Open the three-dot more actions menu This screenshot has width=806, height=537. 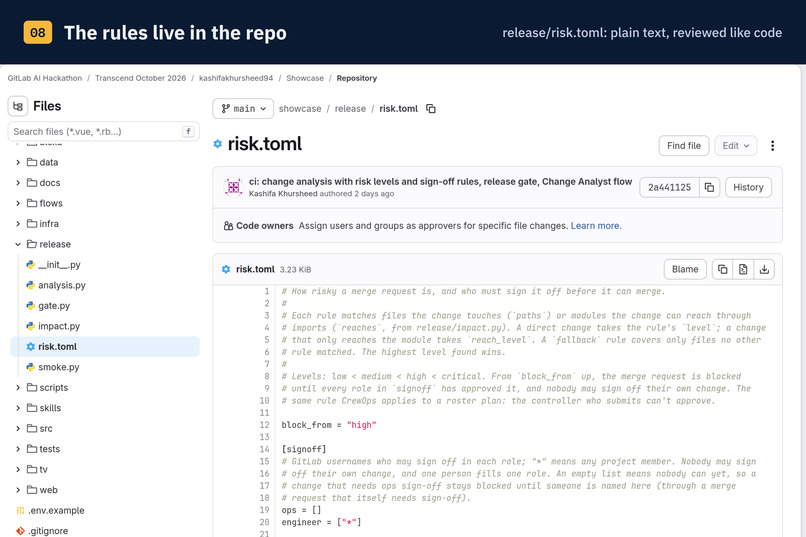772,146
